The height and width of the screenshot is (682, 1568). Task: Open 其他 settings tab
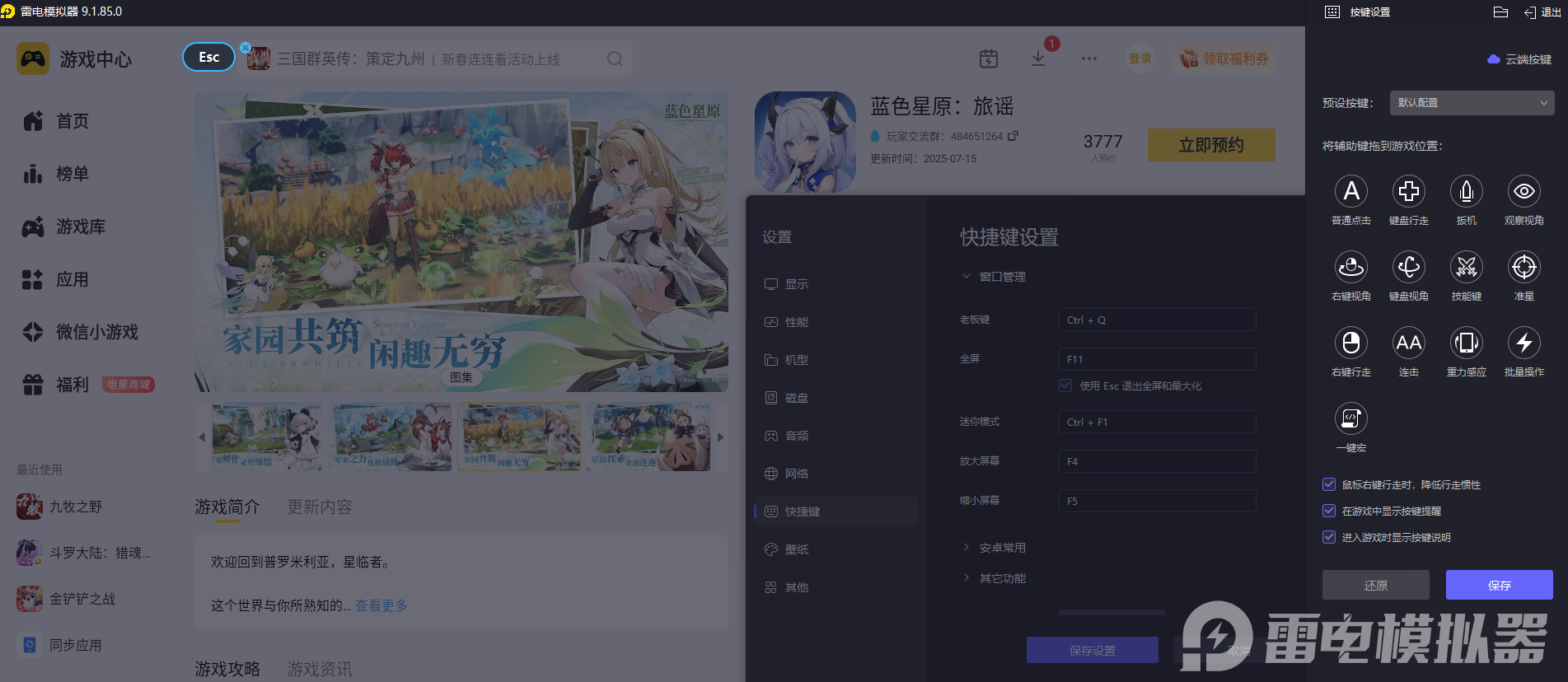836,587
